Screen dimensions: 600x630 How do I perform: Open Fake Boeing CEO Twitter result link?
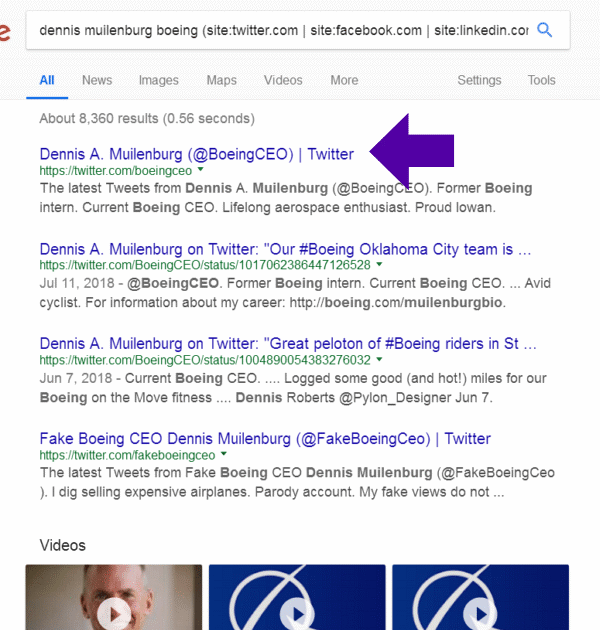tap(265, 438)
